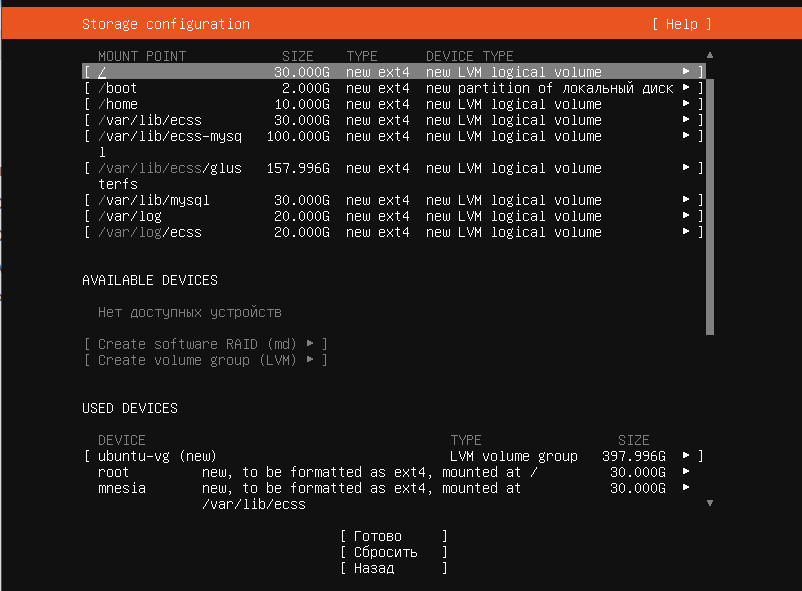
Task: Expand arrow for /var/lib/mysql row
Action: pos(686,200)
